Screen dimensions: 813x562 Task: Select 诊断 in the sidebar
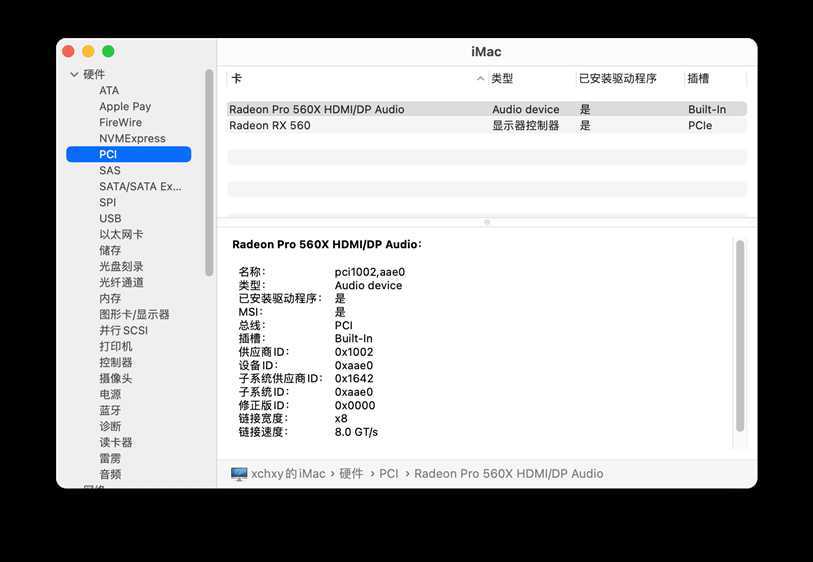(x=109, y=427)
